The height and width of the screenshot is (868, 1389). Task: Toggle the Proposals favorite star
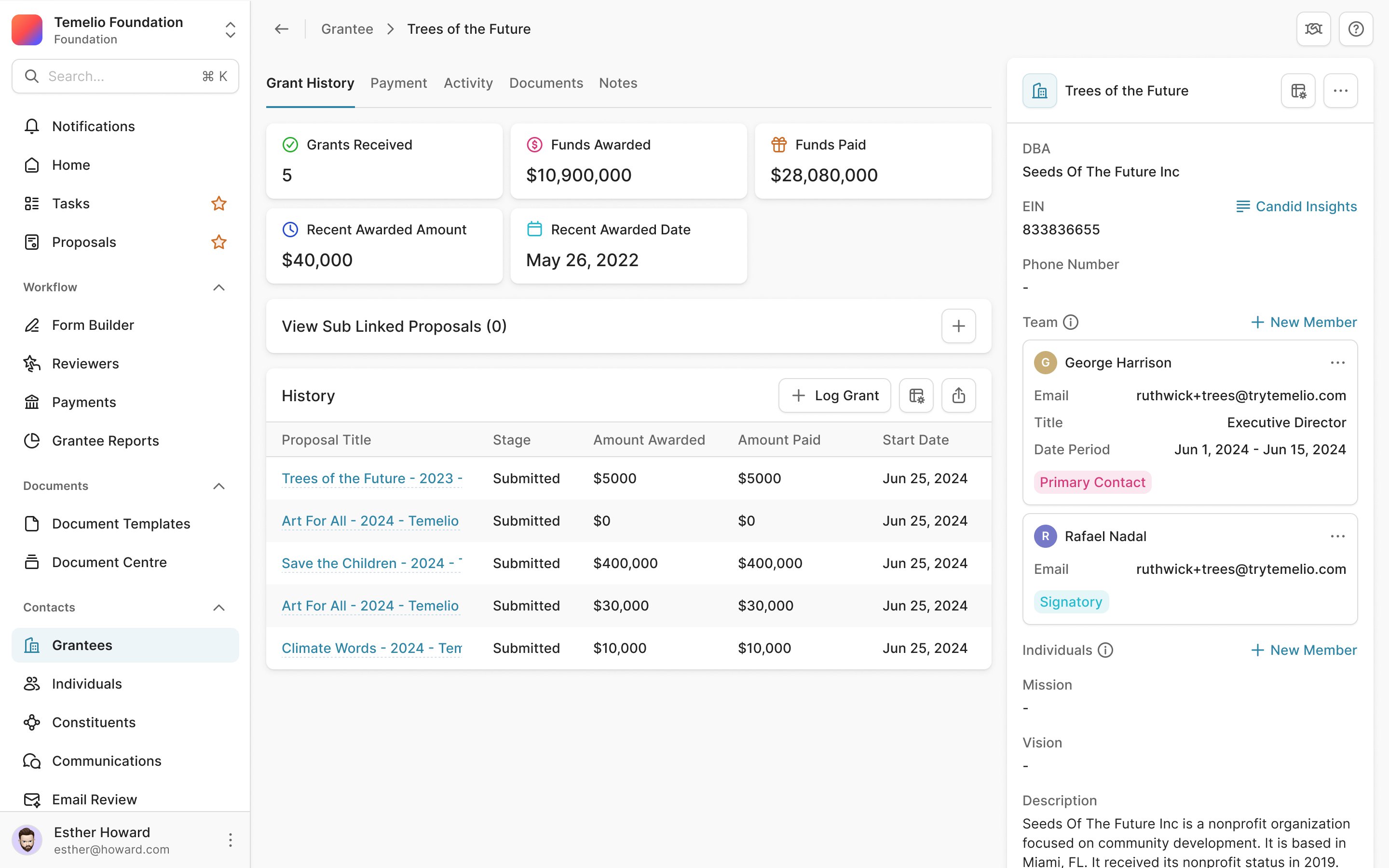[x=218, y=242]
